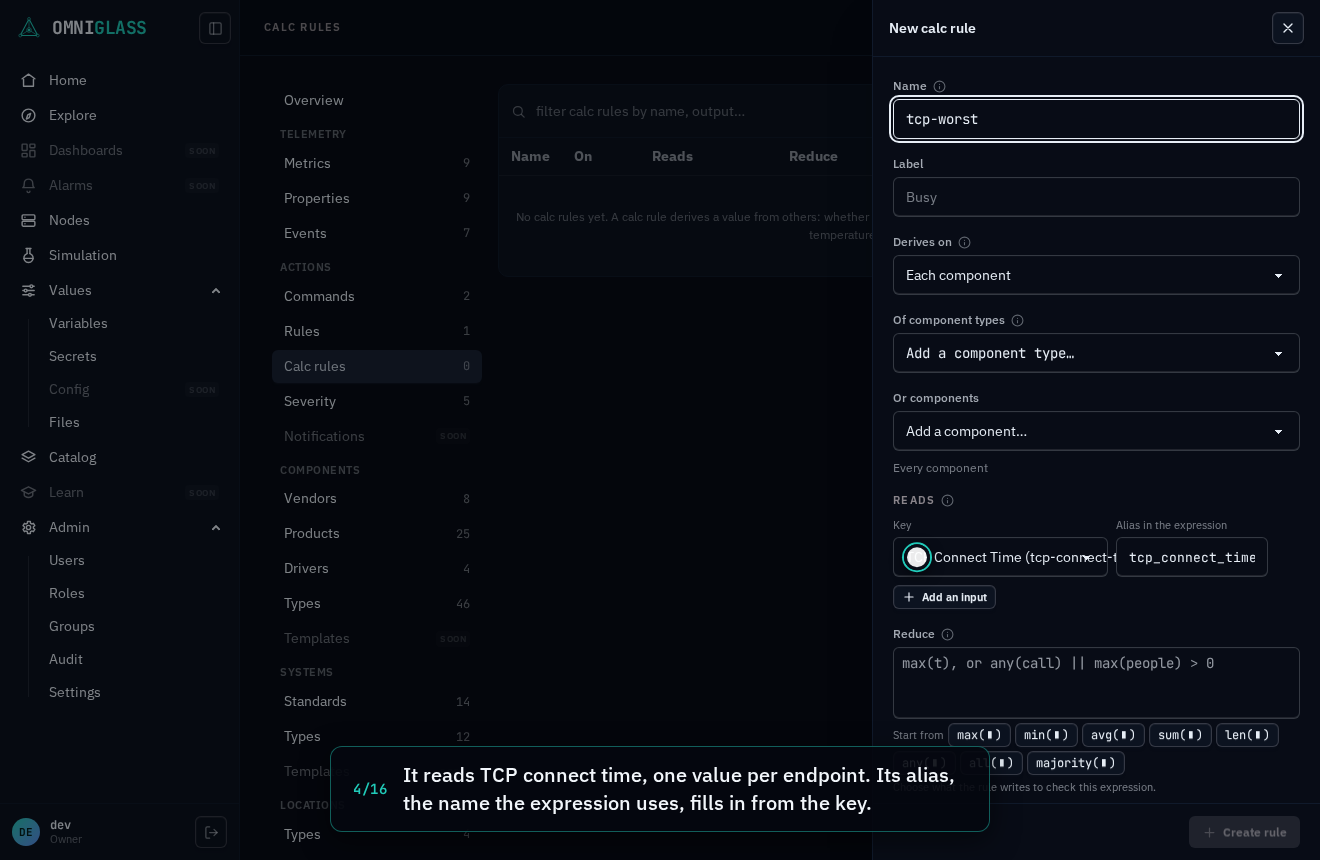
Task: Open the Add a component type dropdown
Action: click(x=1096, y=353)
